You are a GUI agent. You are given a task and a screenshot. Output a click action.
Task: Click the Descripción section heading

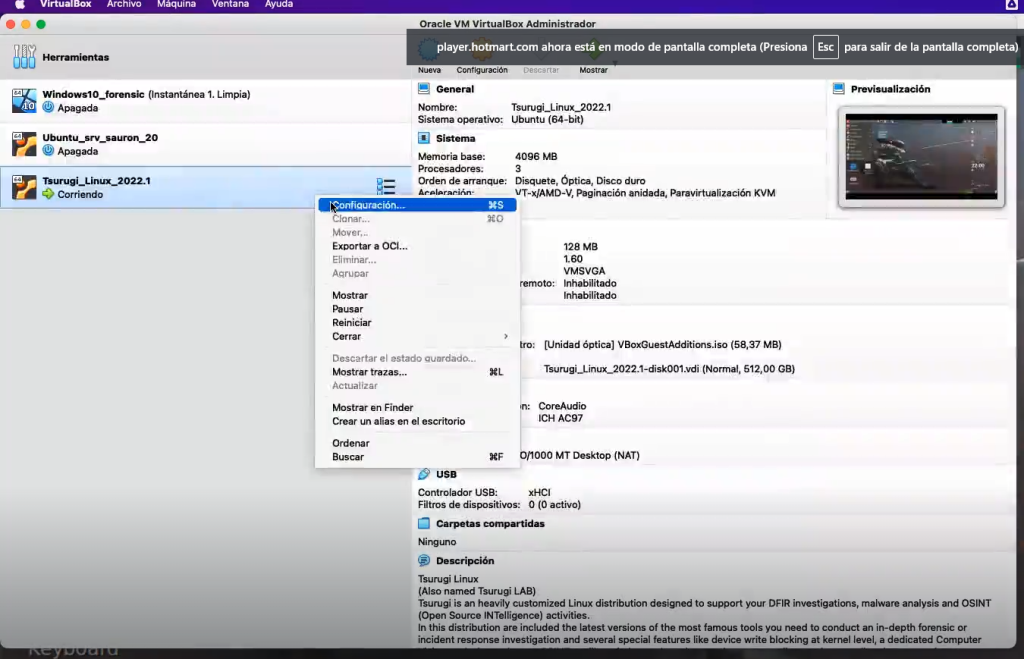(465, 561)
